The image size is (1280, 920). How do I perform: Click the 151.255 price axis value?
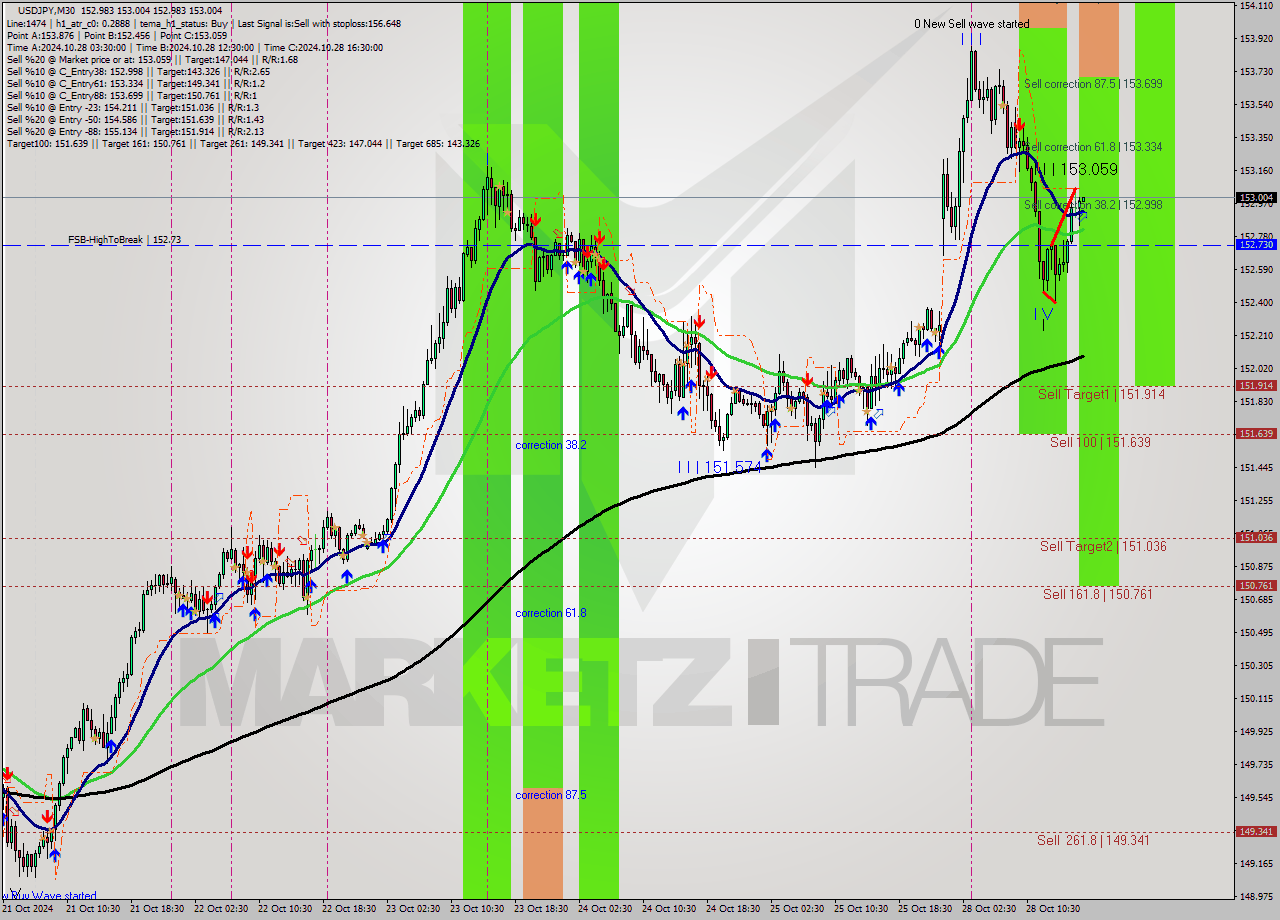pyautogui.click(x=1257, y=500)
